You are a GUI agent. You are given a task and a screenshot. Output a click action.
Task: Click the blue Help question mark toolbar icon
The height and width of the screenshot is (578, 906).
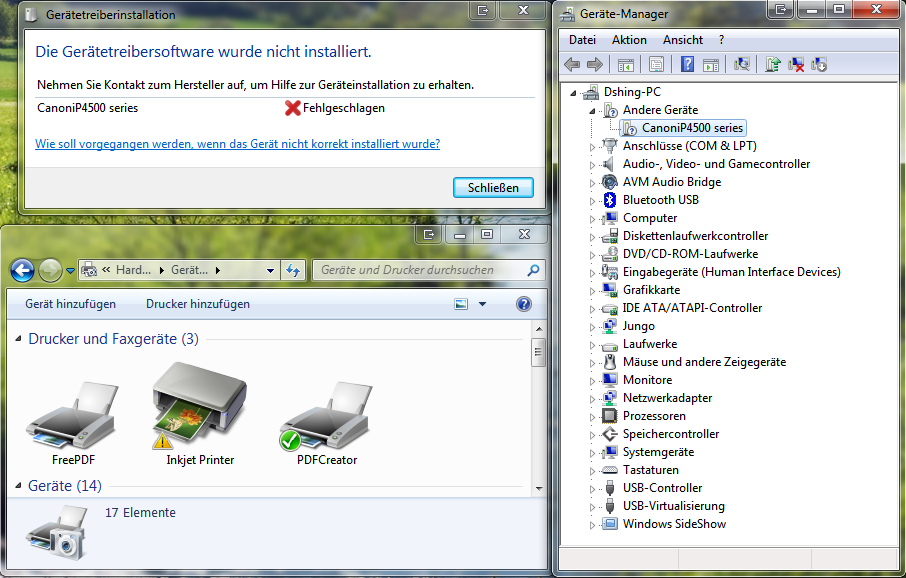(687, 64)
